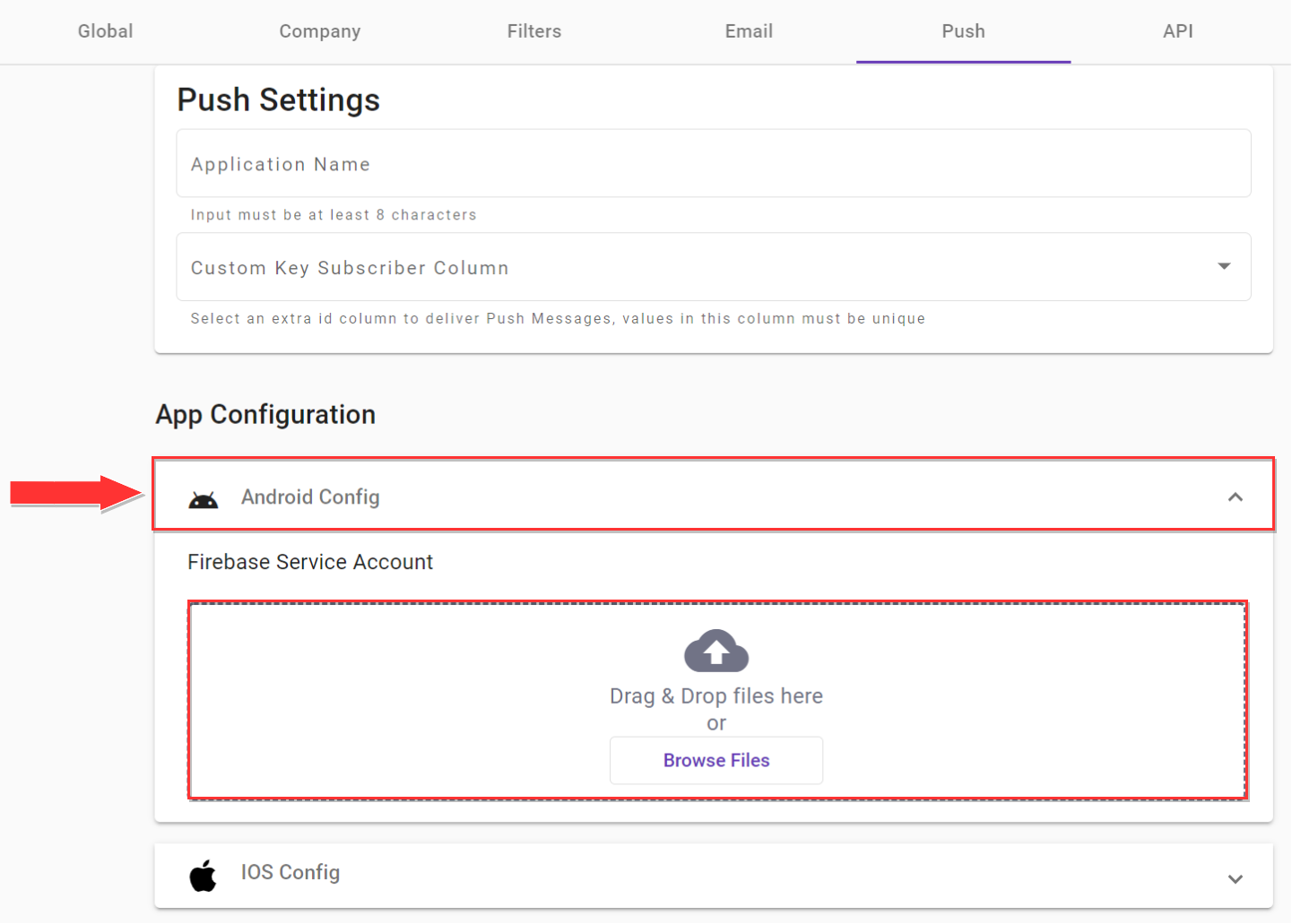
Task: Click the Android robot icon
Action: 204,500
